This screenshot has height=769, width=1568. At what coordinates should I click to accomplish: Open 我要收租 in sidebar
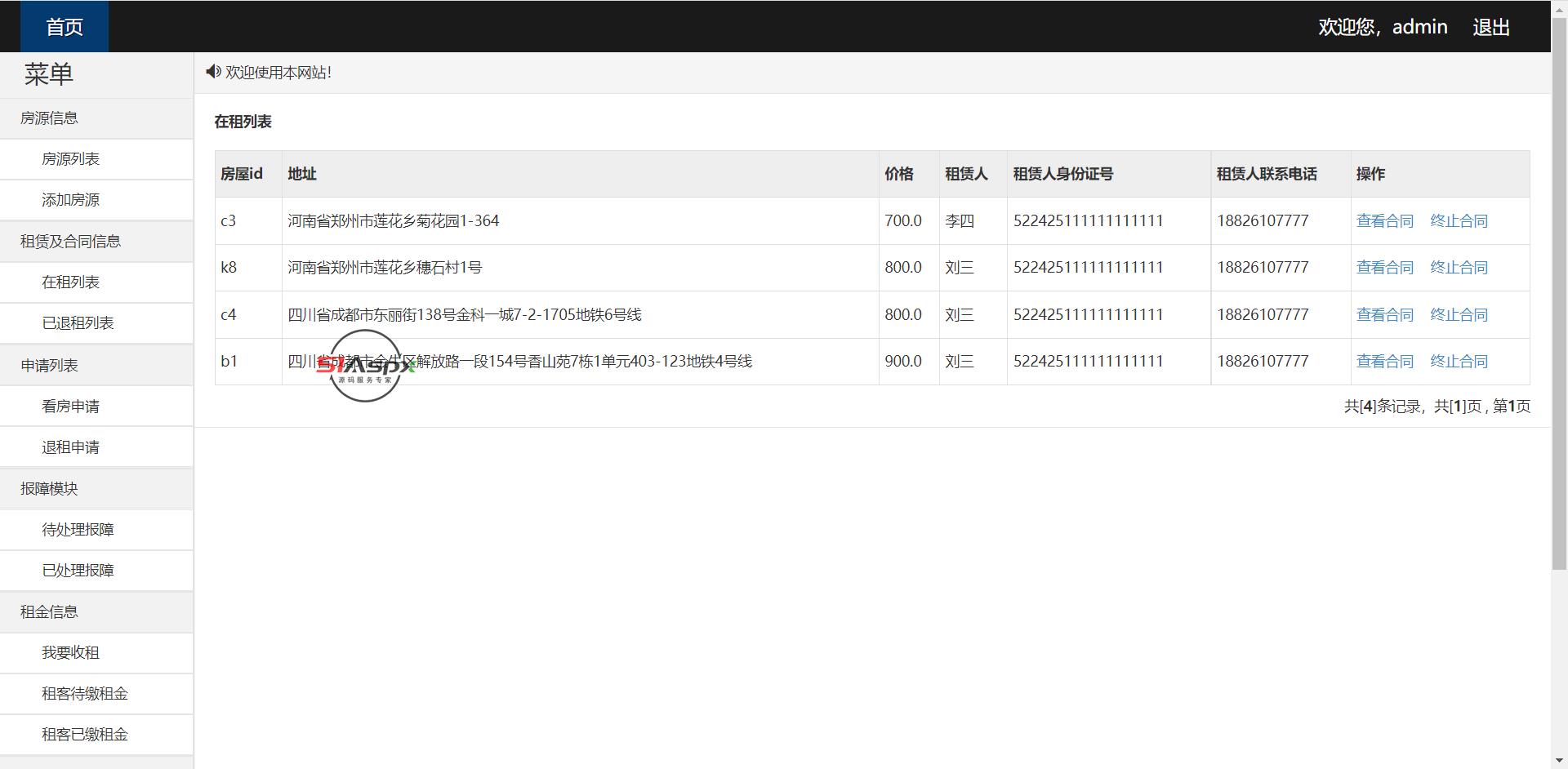[71, 653]
